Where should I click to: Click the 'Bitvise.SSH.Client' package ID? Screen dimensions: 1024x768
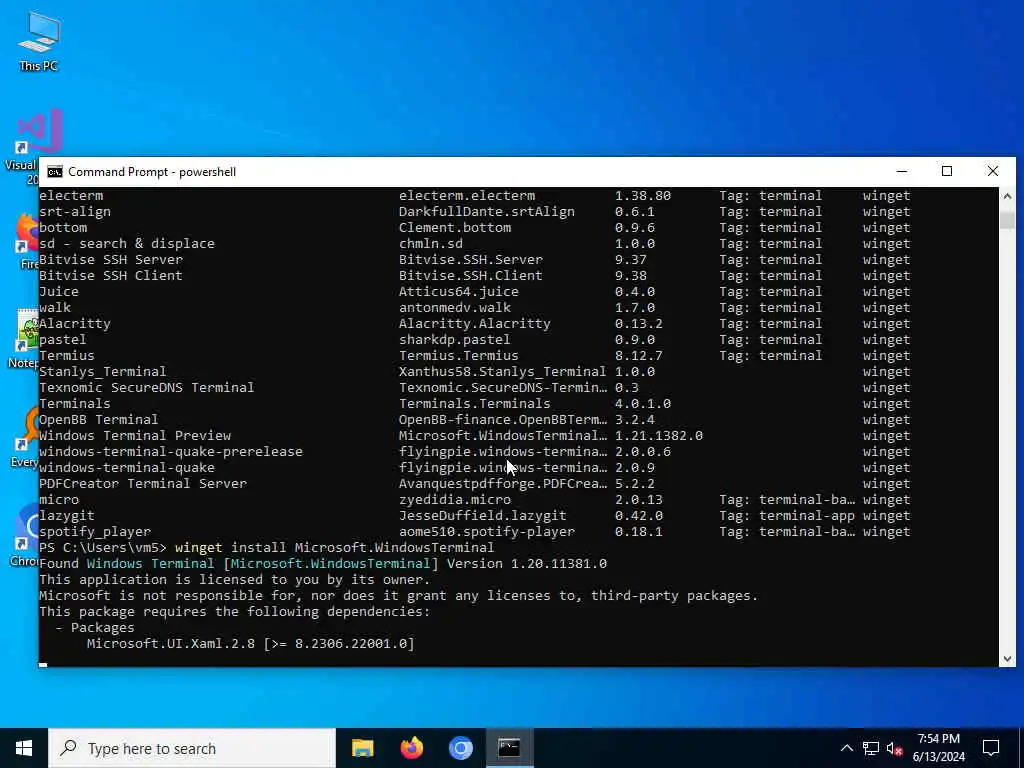pyautogui.click(x=471, y=276)
